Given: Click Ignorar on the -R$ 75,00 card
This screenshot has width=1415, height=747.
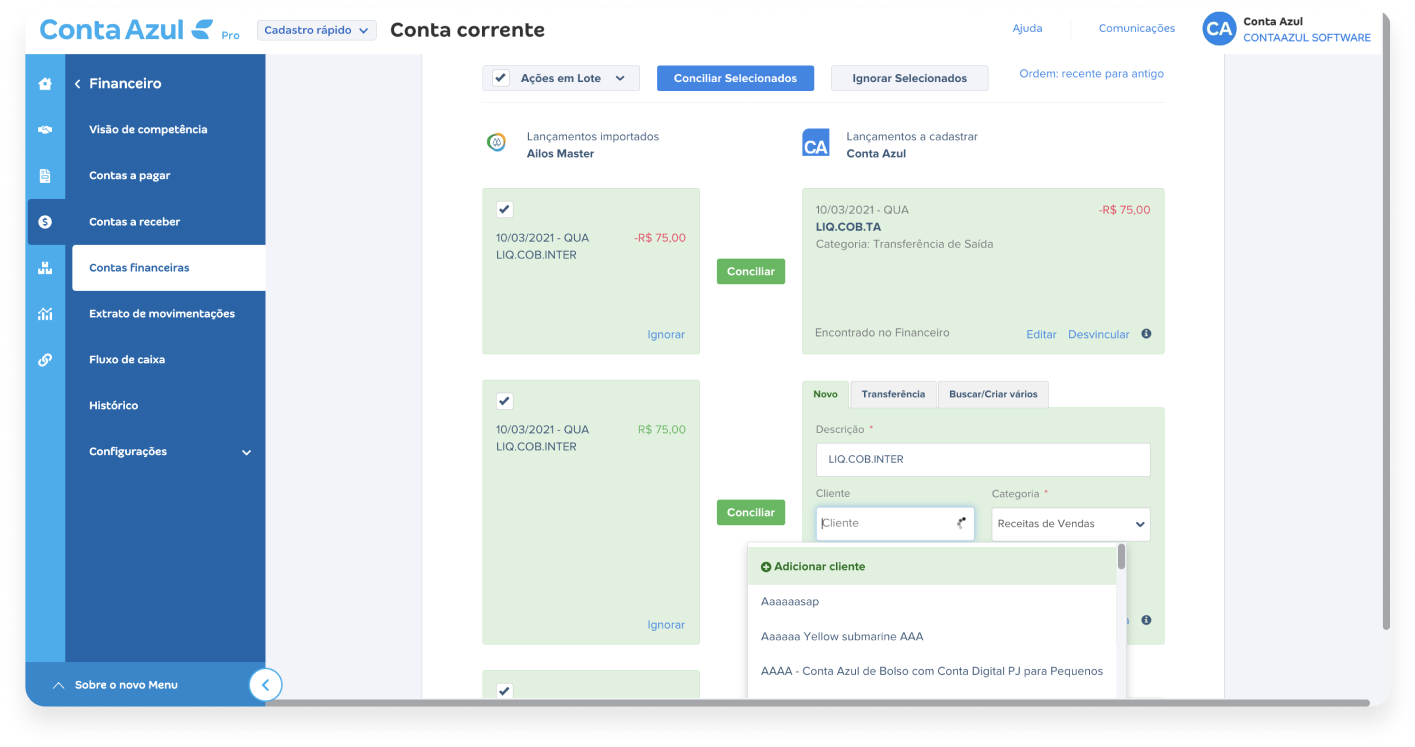Looking at the screenshot, I should click(x=666, y=335).
